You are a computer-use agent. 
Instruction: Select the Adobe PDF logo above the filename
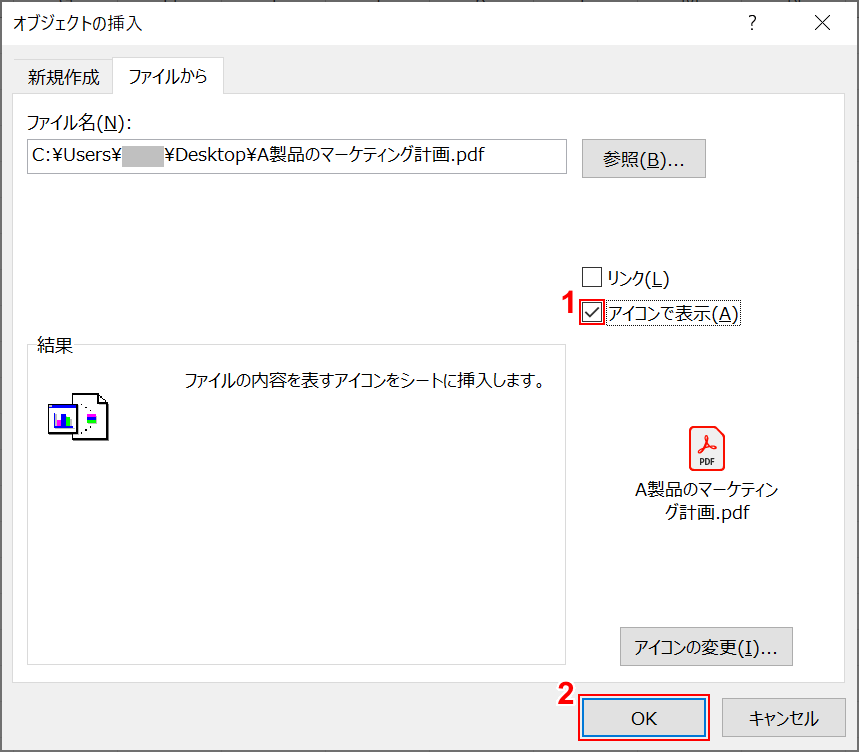coord(706,450)
